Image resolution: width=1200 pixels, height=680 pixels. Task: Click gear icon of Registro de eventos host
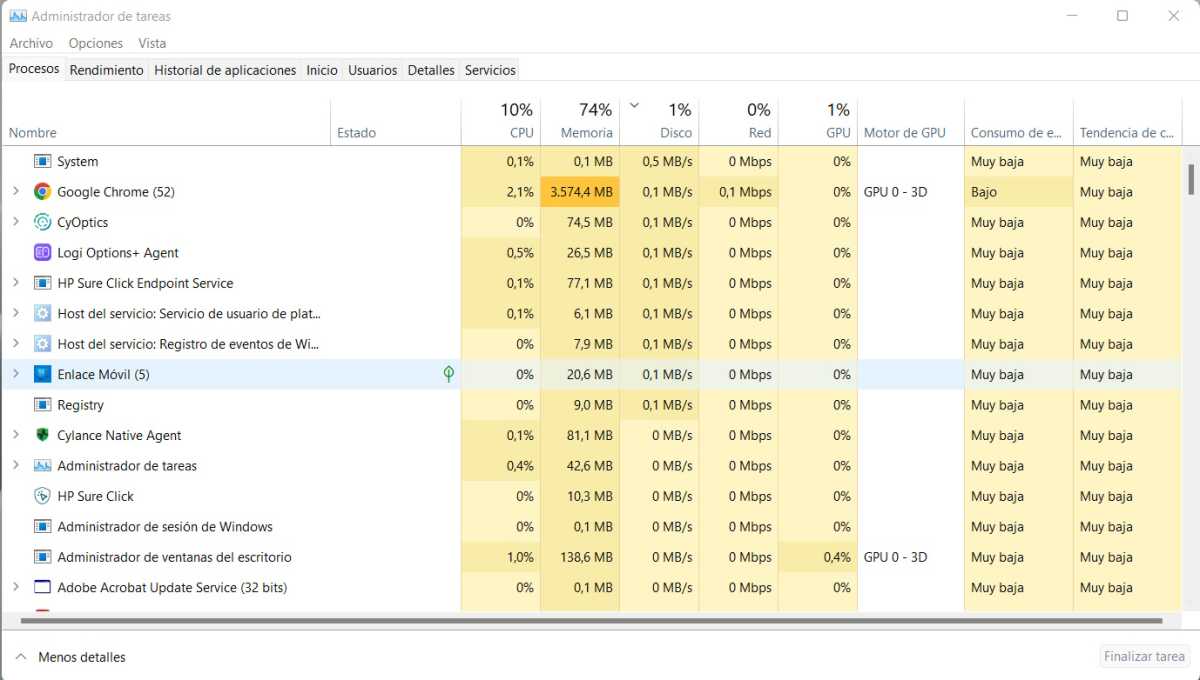point(42,344)
